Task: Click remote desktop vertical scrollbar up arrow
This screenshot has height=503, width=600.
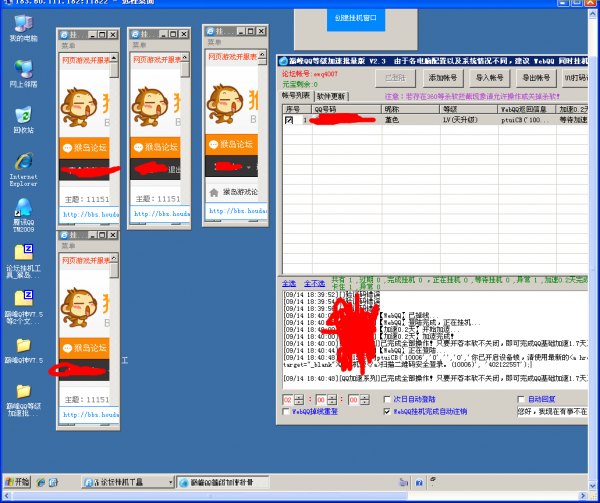Action: pos(593,14)
